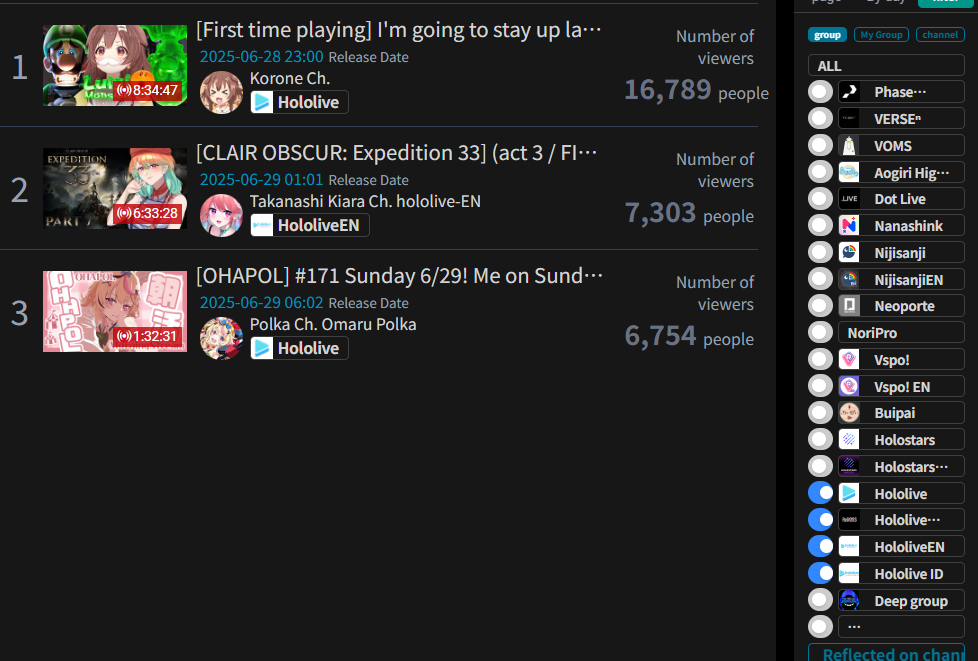
Task: Click the Vspo! group logo icon
Action: pyautogui.click(x=849, y=360)
